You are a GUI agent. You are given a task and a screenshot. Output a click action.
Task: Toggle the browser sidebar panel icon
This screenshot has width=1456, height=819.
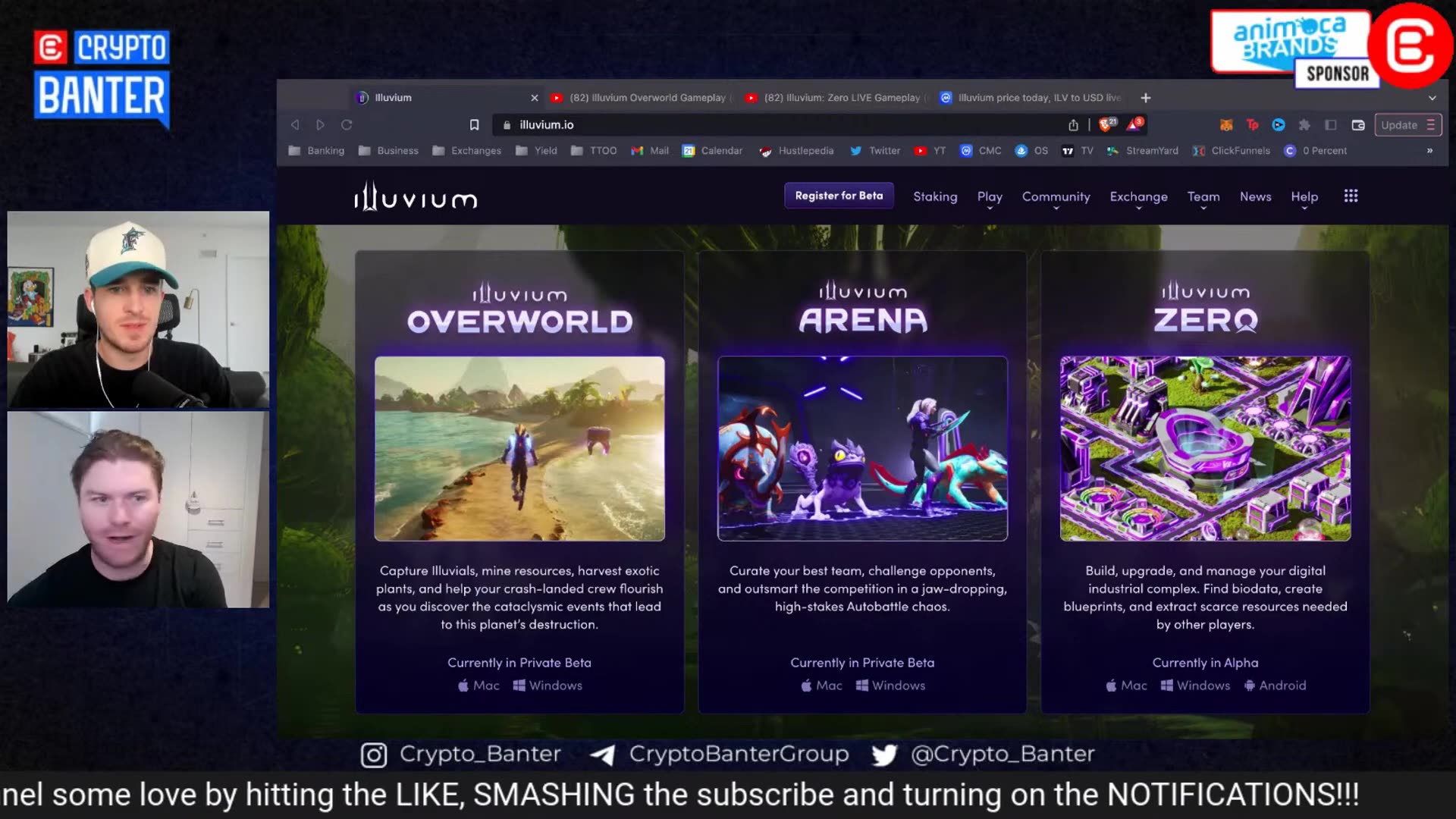[x=1331, y=125]
